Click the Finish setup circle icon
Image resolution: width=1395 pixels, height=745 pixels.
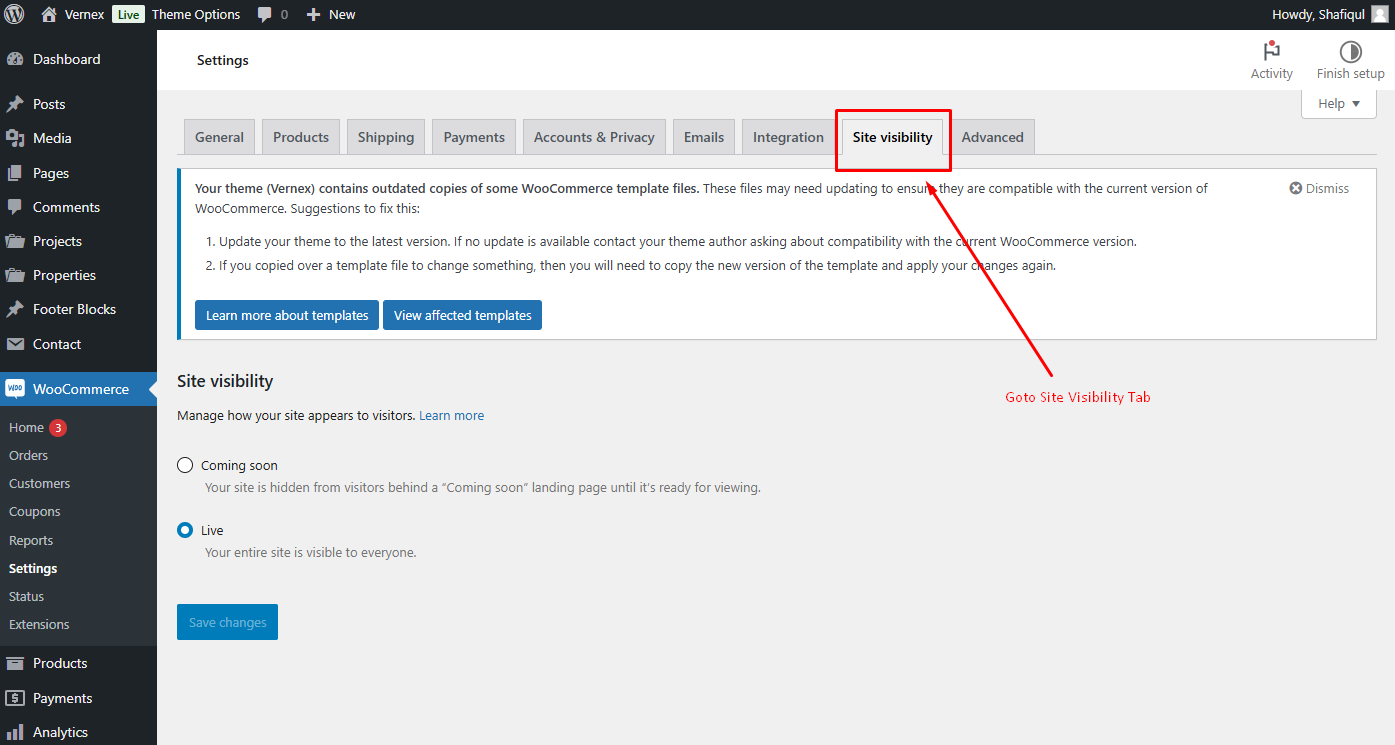(1350, 52)
